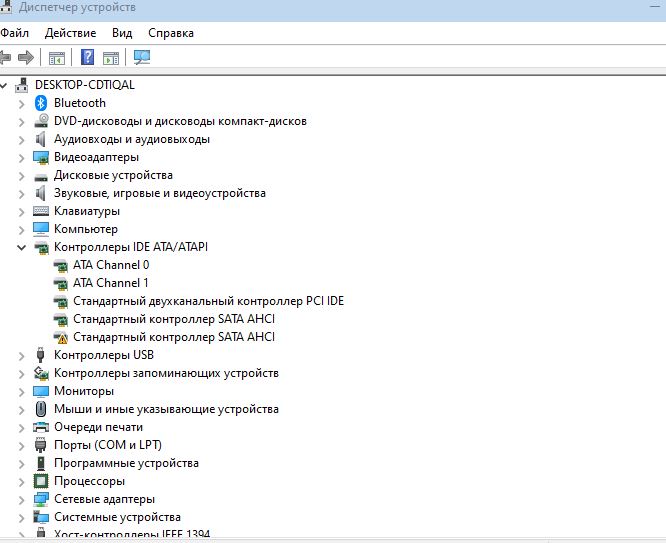This screenshot has width=666, height=543.
Task: Select the Контроллеры запоминающих устройств label
Action: tap(166, 373)
